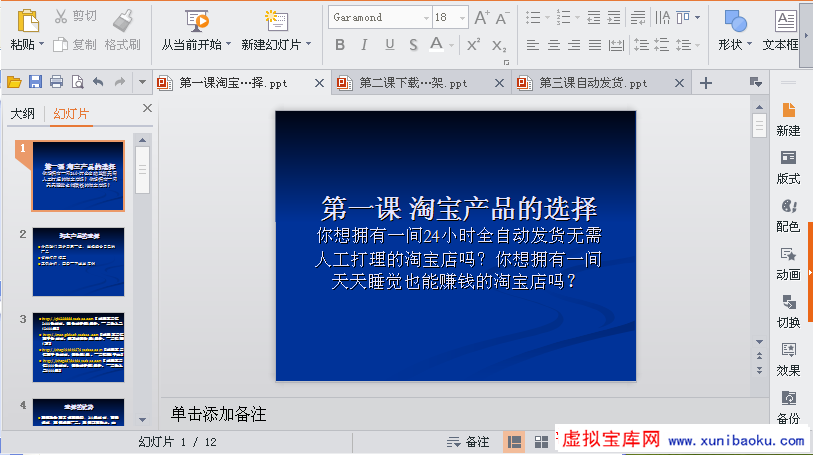Select slide 2 thumbnail
This screenshot has width=813, height=455.
78,261
